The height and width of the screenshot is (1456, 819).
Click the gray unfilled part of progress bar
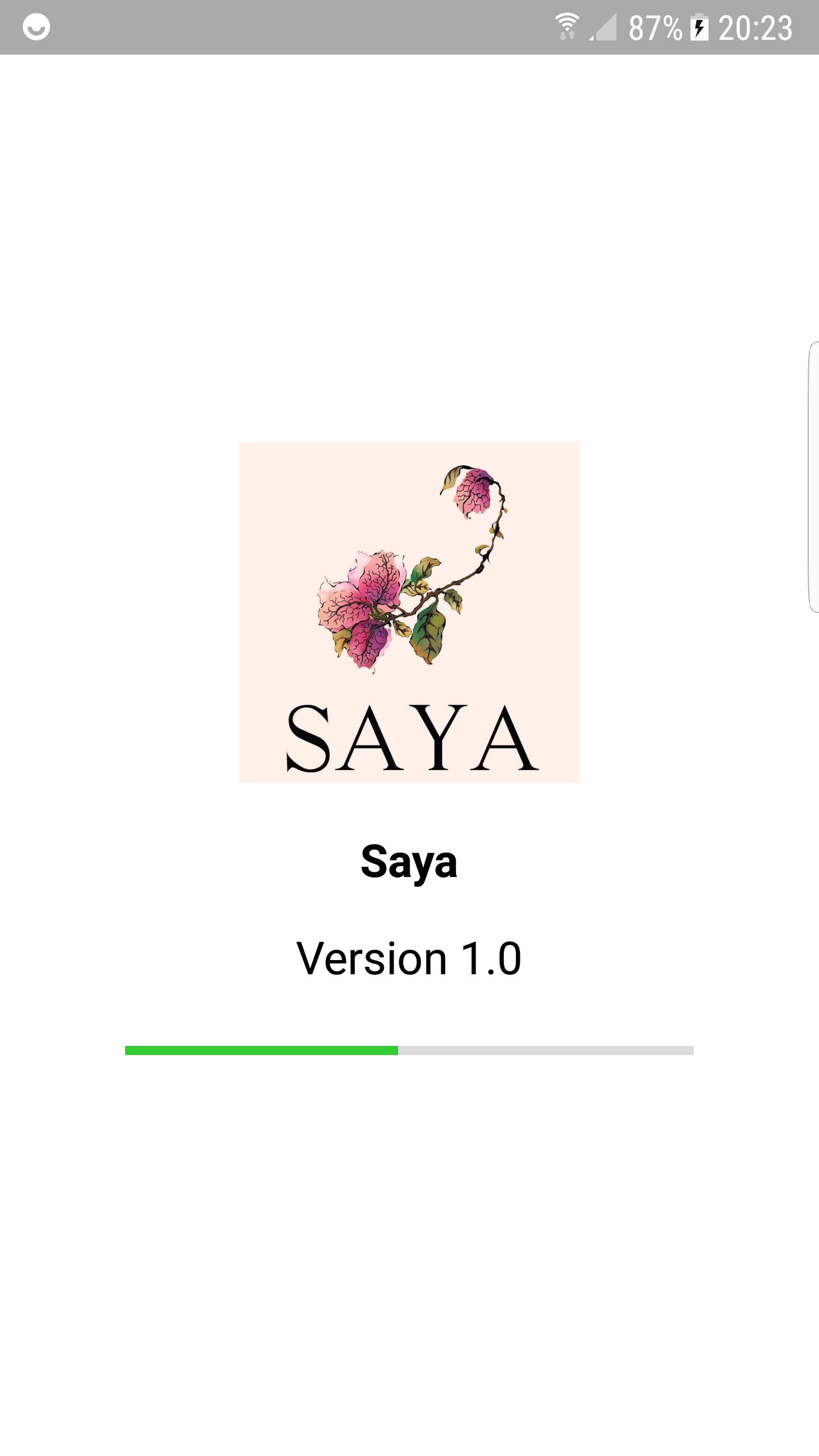(x=546, y=1050)
